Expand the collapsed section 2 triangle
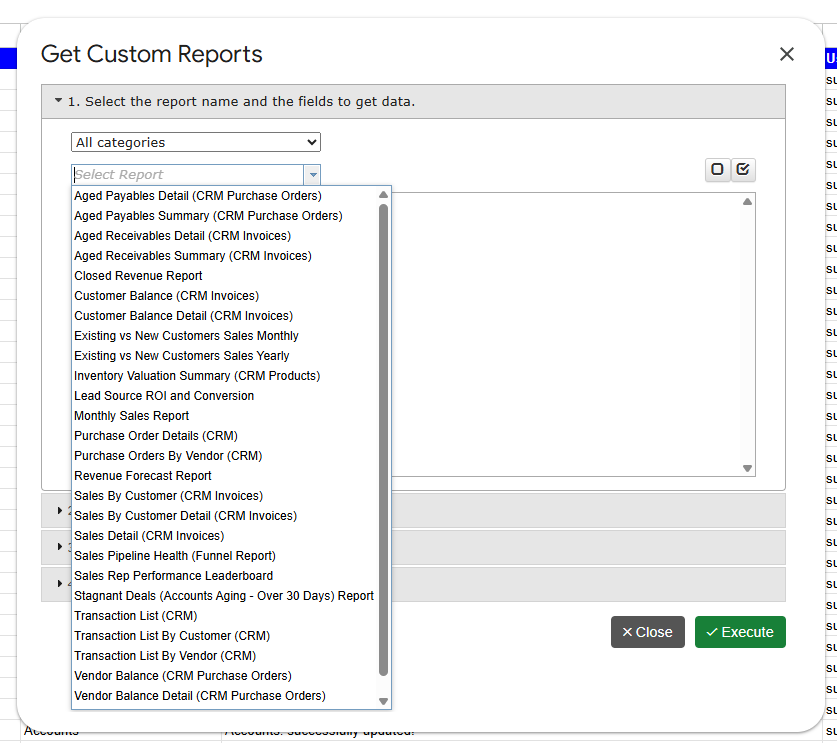The width and height of the screenshot is (837, 743). click(x=60, y=510)
